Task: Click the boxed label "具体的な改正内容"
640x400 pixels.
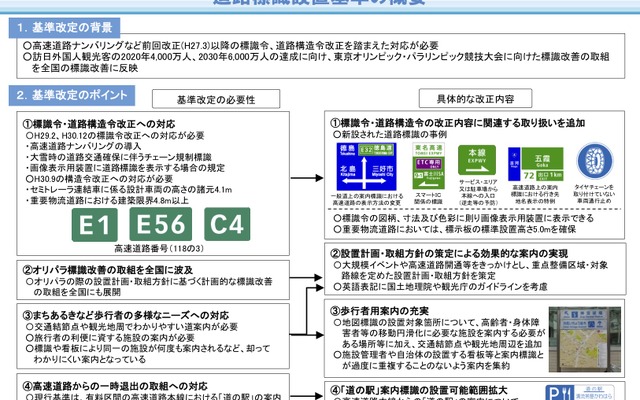Action: point(476,98)
